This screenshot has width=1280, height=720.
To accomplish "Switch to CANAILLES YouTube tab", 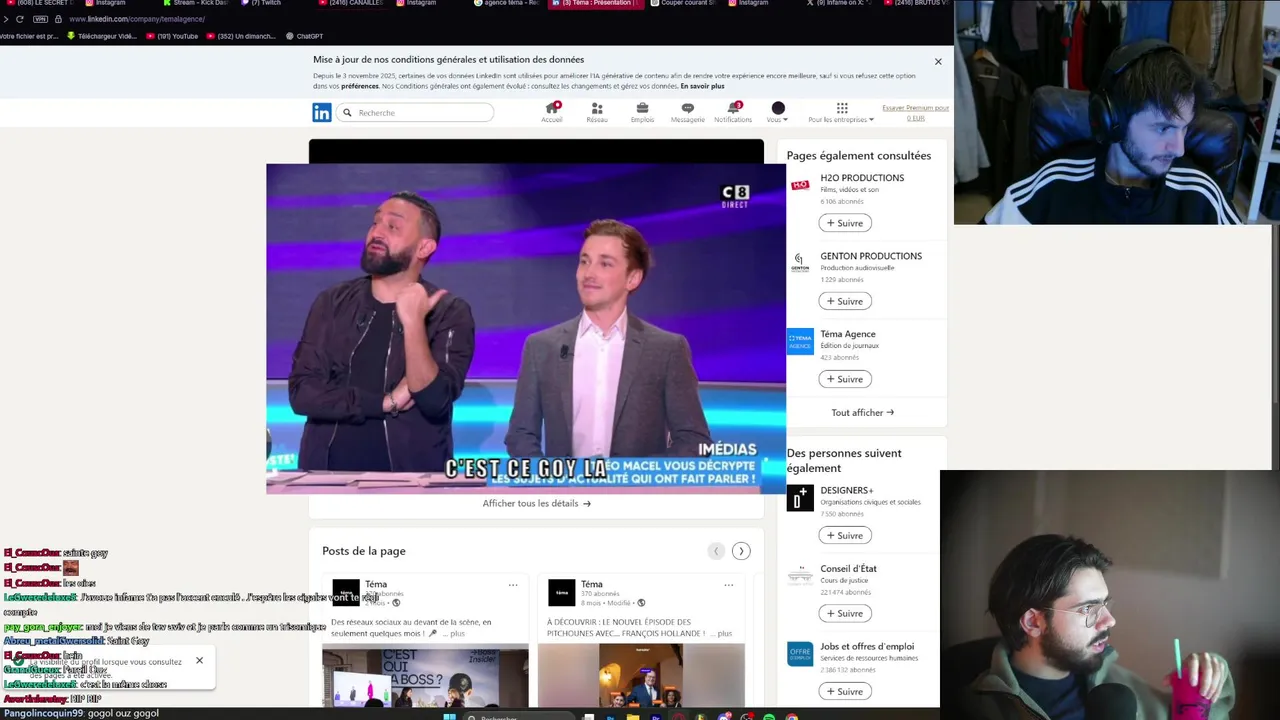I will point(349,4).
